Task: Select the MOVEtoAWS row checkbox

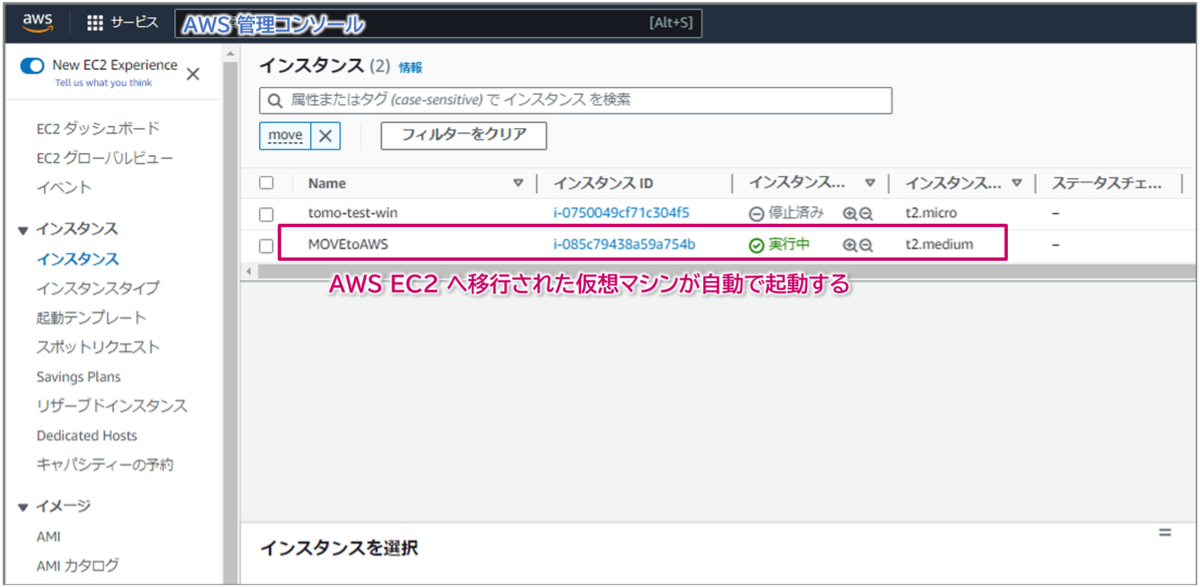Action: (x=266, y=245)
